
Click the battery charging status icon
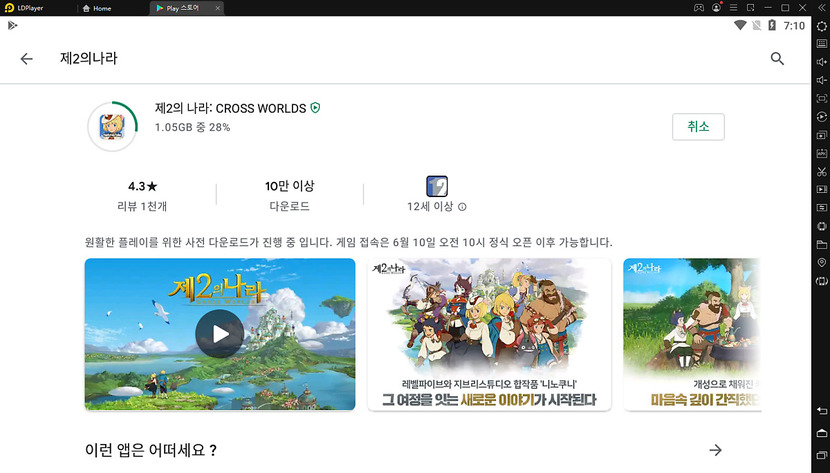point(772,25)
